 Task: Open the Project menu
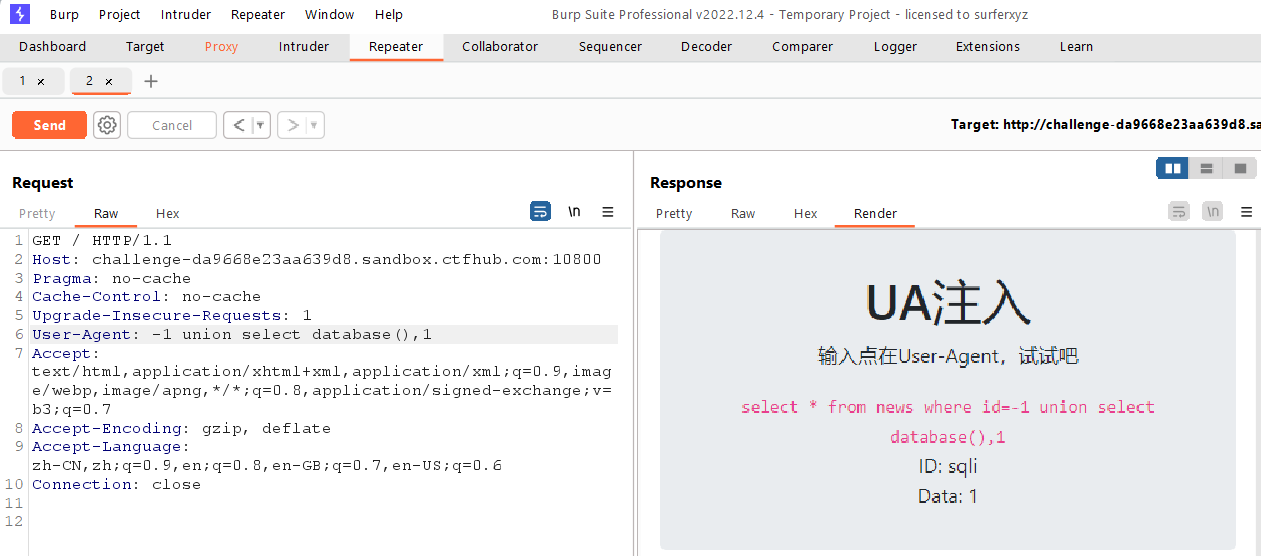(x=120, y=15)
